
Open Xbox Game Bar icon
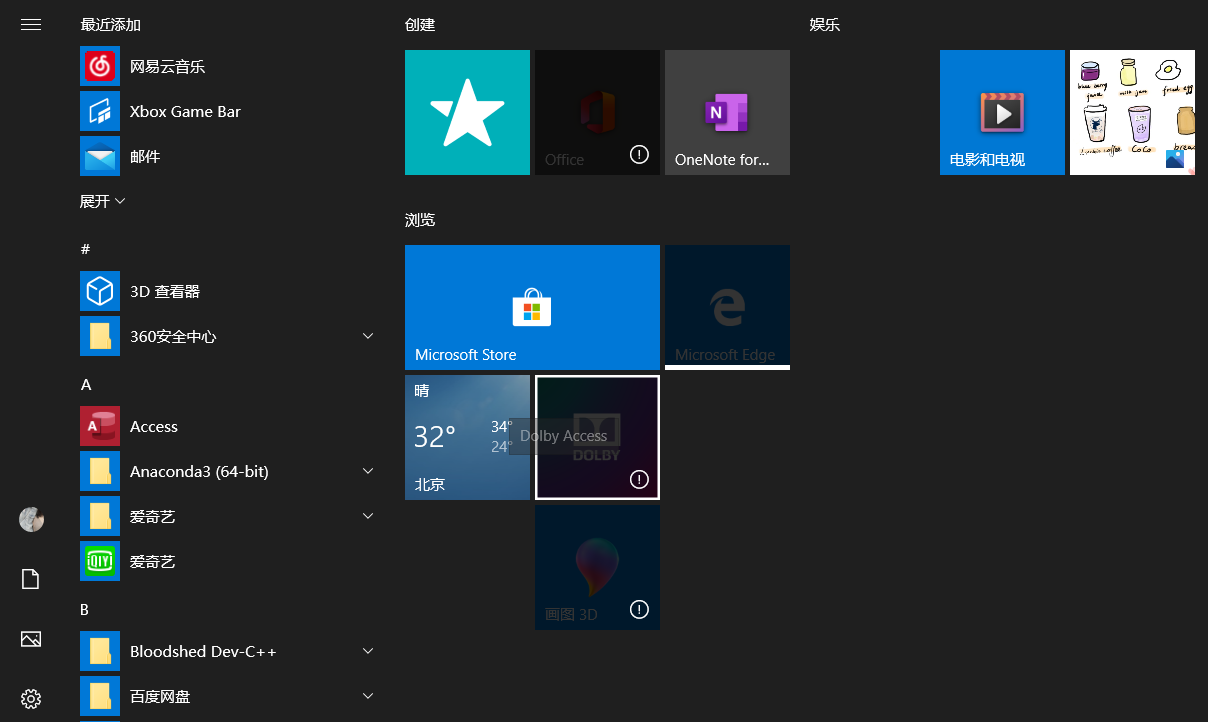[100, 112]
